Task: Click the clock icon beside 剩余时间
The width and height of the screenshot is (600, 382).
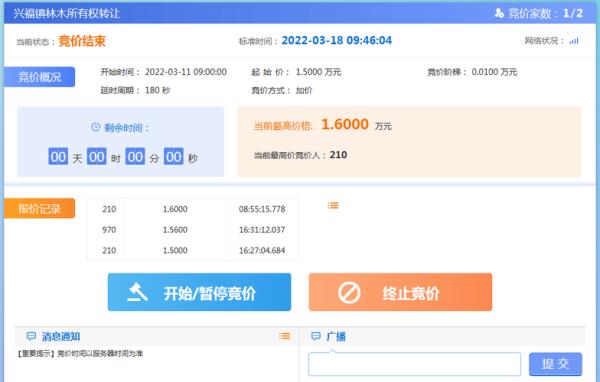Action: click(x=95, y=127)
